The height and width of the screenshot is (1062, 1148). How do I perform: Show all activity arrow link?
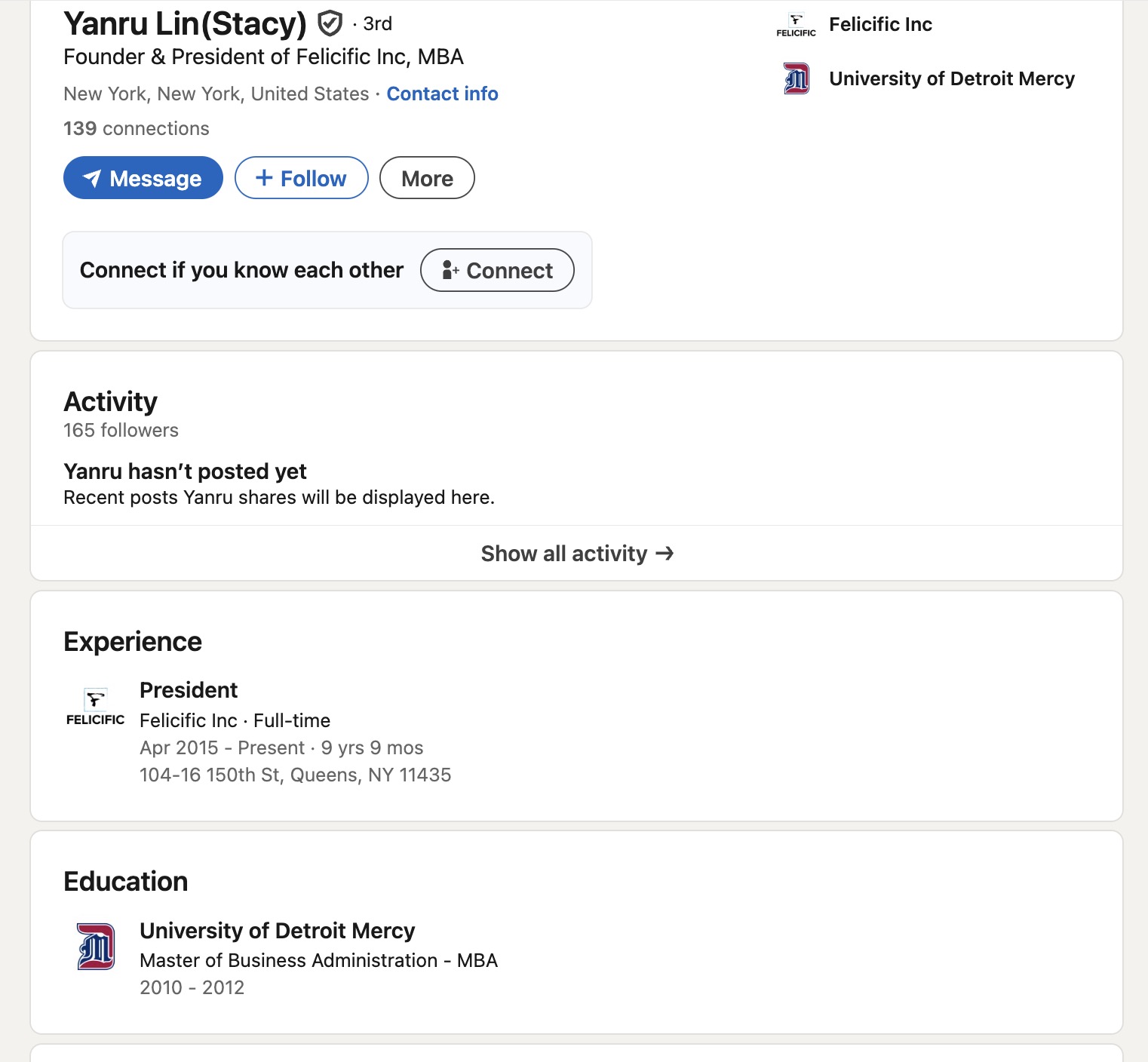577,554
